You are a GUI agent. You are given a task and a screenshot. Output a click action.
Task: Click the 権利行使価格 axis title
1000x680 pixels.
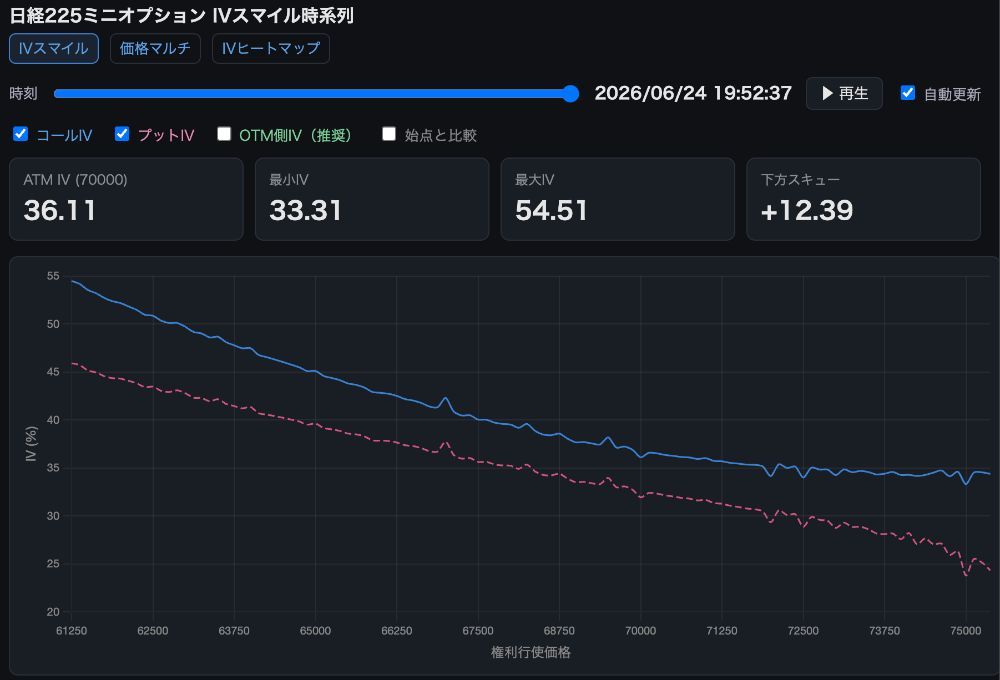[531, 652]
